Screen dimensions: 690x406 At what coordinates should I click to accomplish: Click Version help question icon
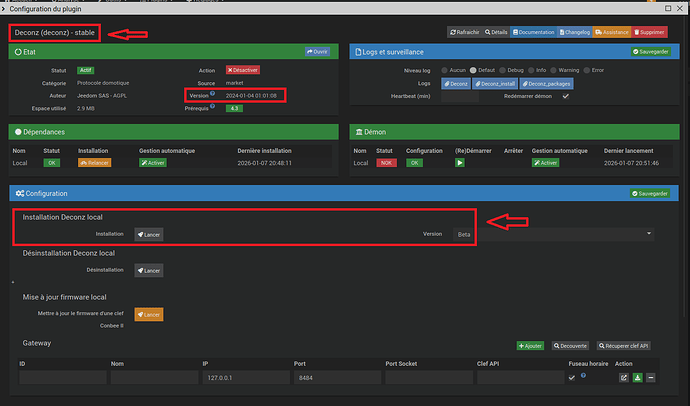(x=213, y=93)
